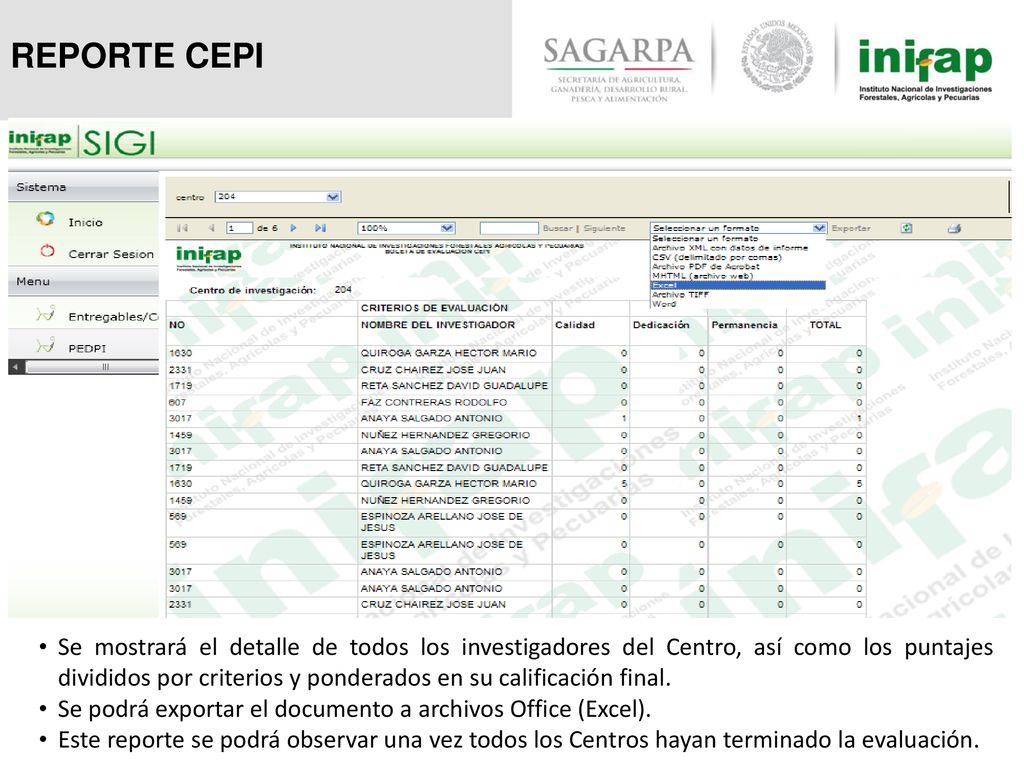Click CRITERIOS DE EVALUACIÓN heading

click(x=434, y=308)
